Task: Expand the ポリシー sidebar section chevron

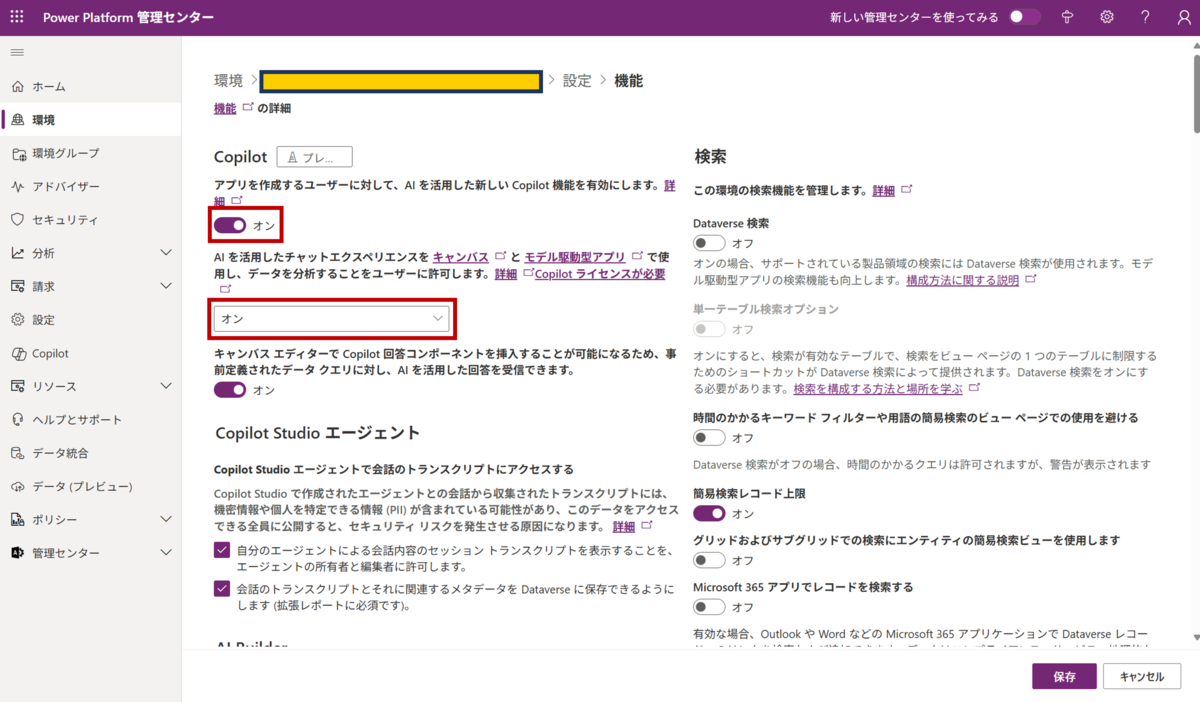Action: pos(166,519)
